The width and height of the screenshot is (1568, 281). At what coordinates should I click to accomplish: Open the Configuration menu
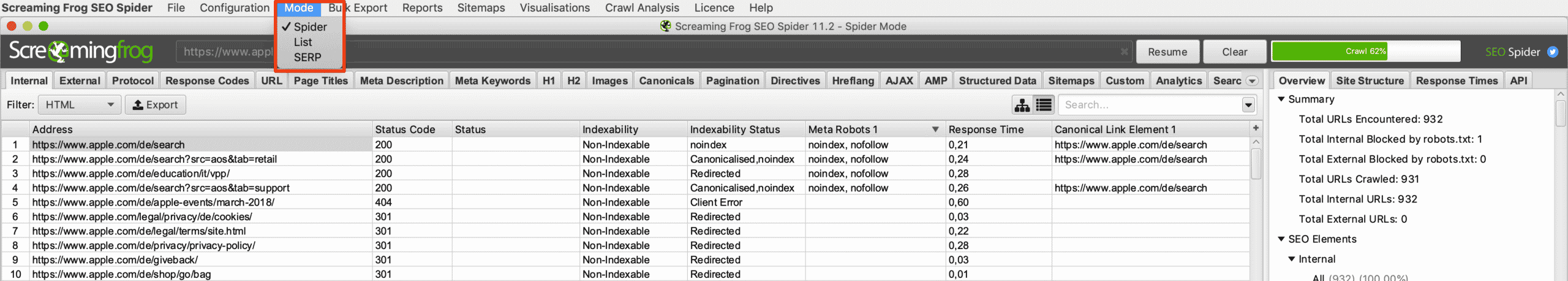[234, 8]
